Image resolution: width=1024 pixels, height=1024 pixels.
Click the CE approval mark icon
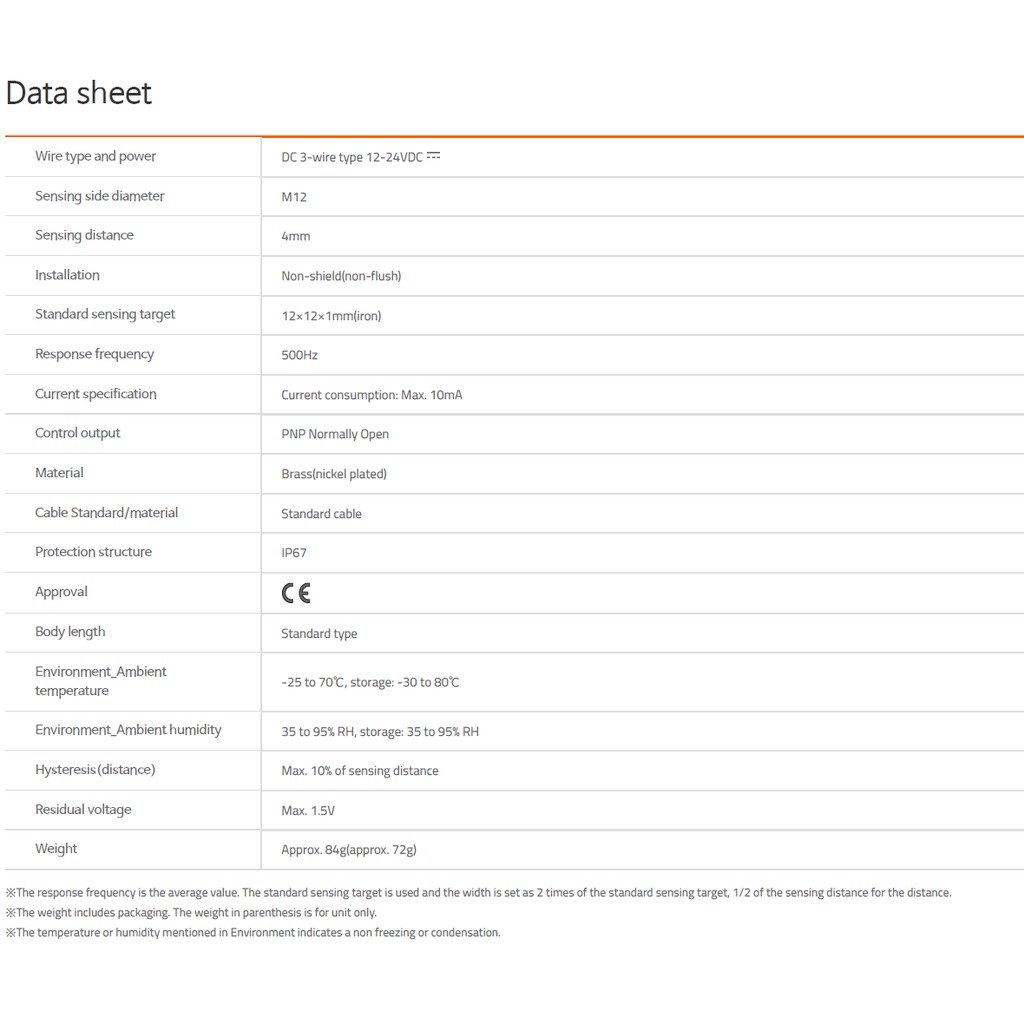point(296,593)
